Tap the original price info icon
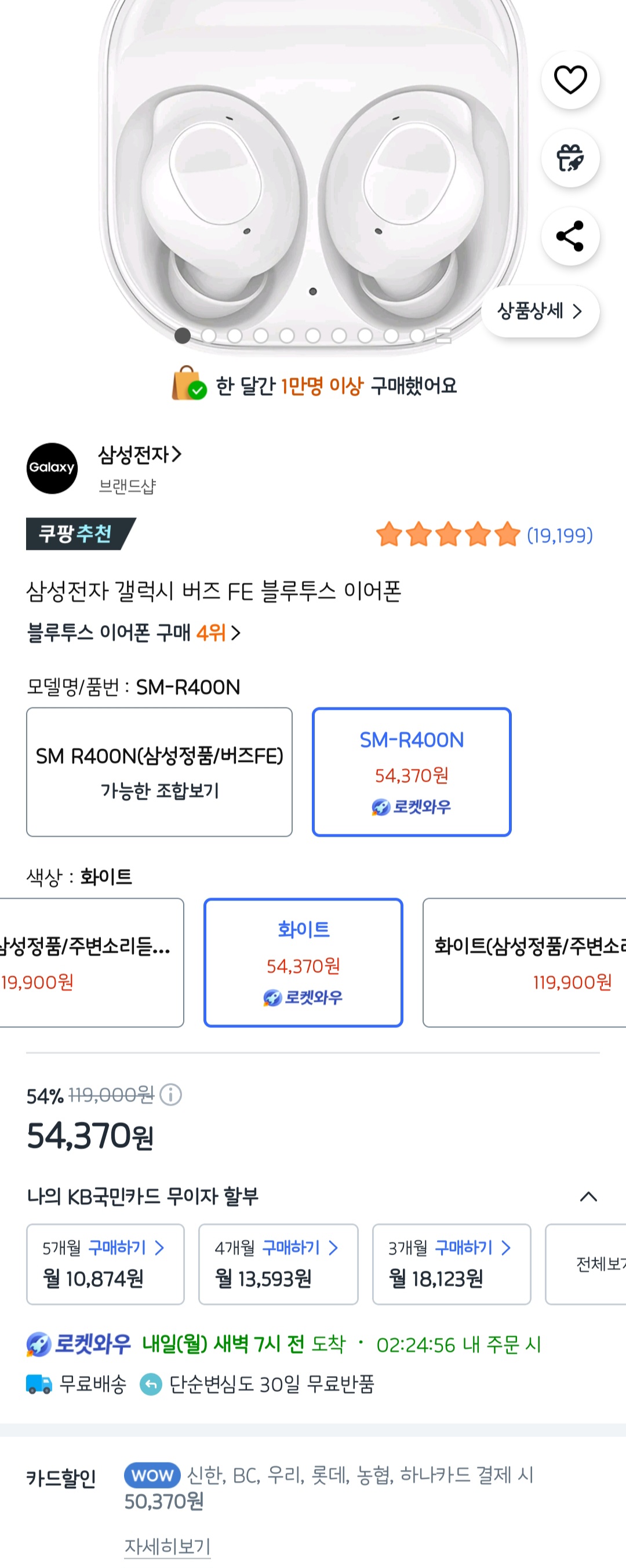 tap(170, 1095)
